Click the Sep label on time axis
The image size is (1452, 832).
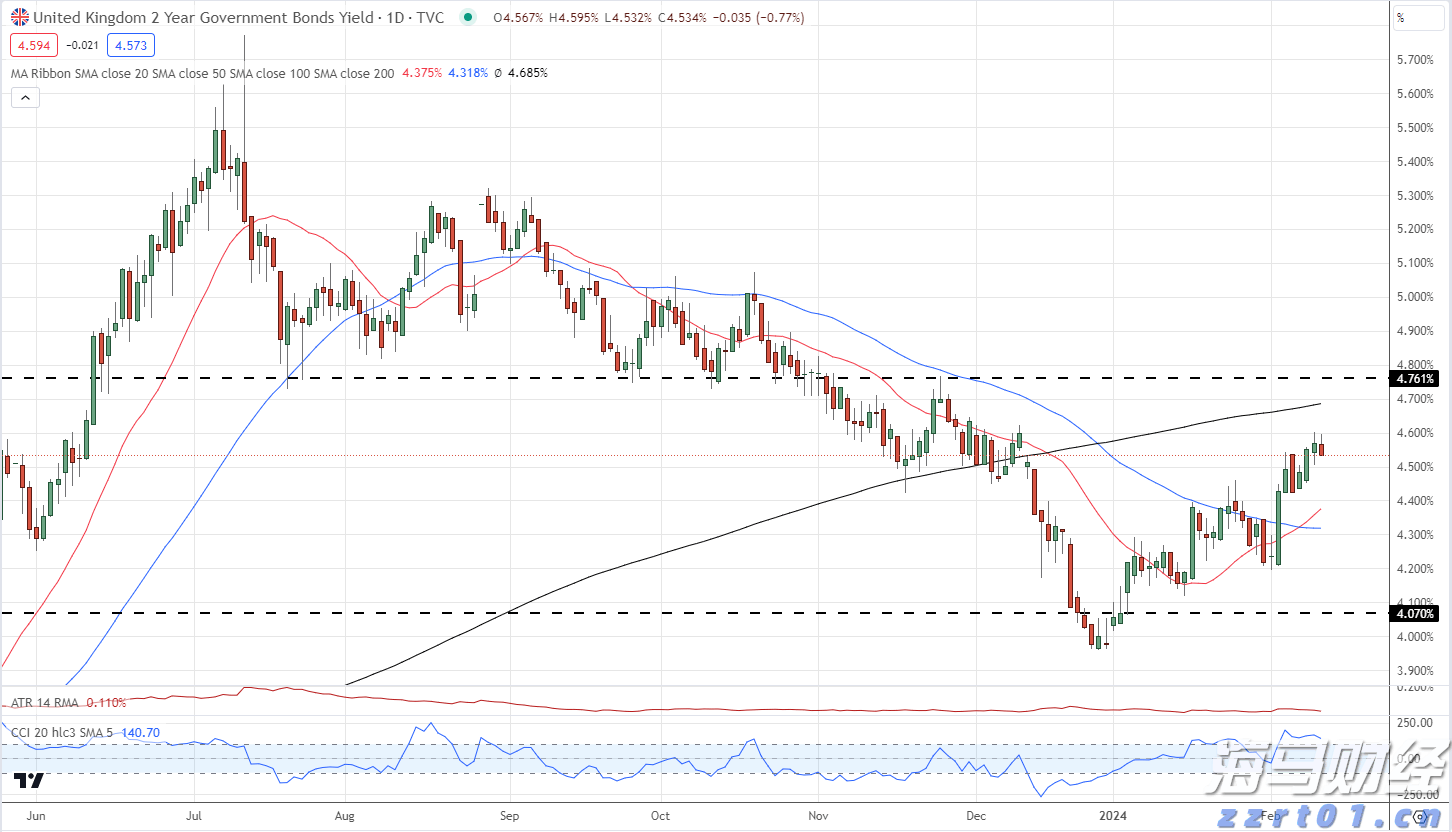click(508, 816)
